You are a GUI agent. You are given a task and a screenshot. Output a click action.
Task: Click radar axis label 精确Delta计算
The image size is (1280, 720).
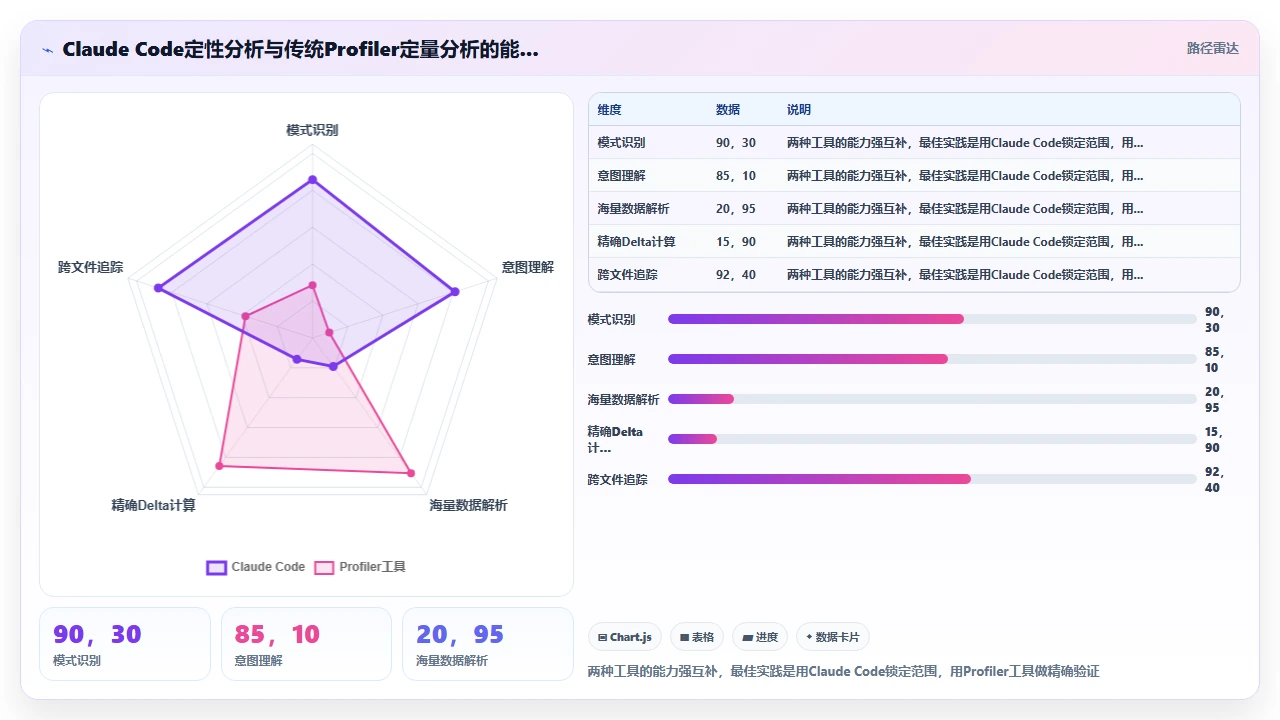154,505
